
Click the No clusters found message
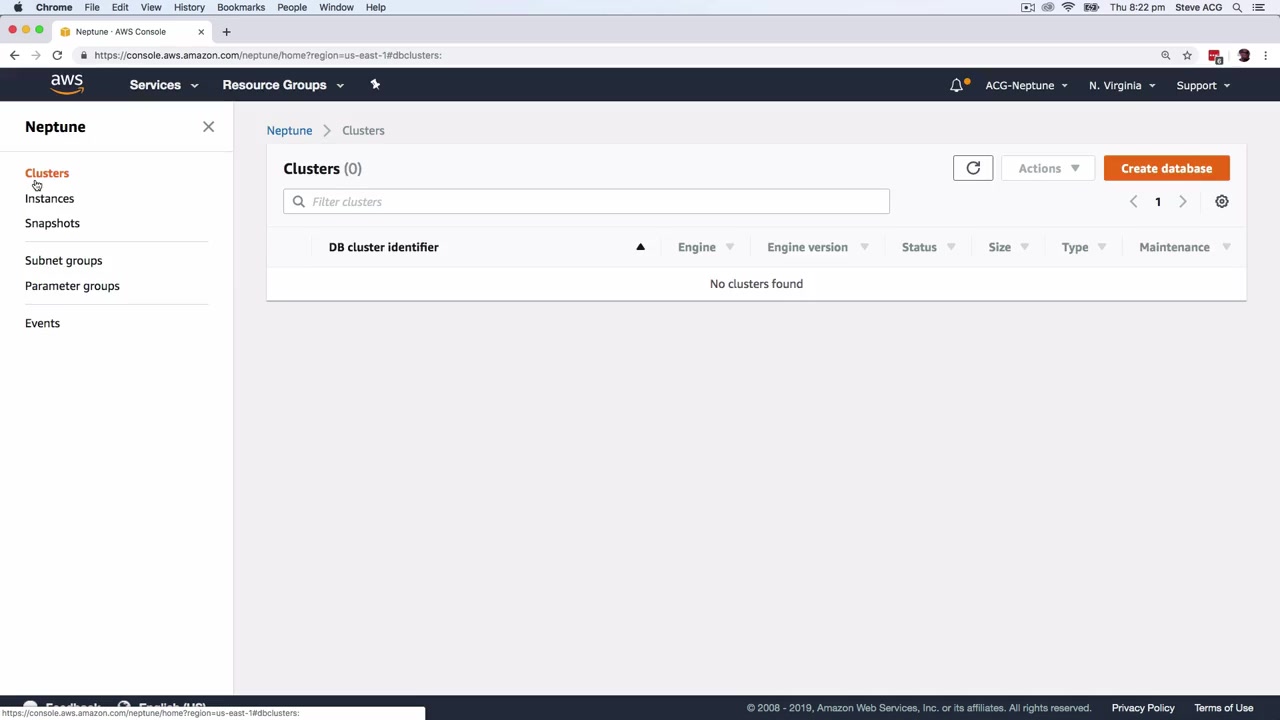click(x=756, y=284)
